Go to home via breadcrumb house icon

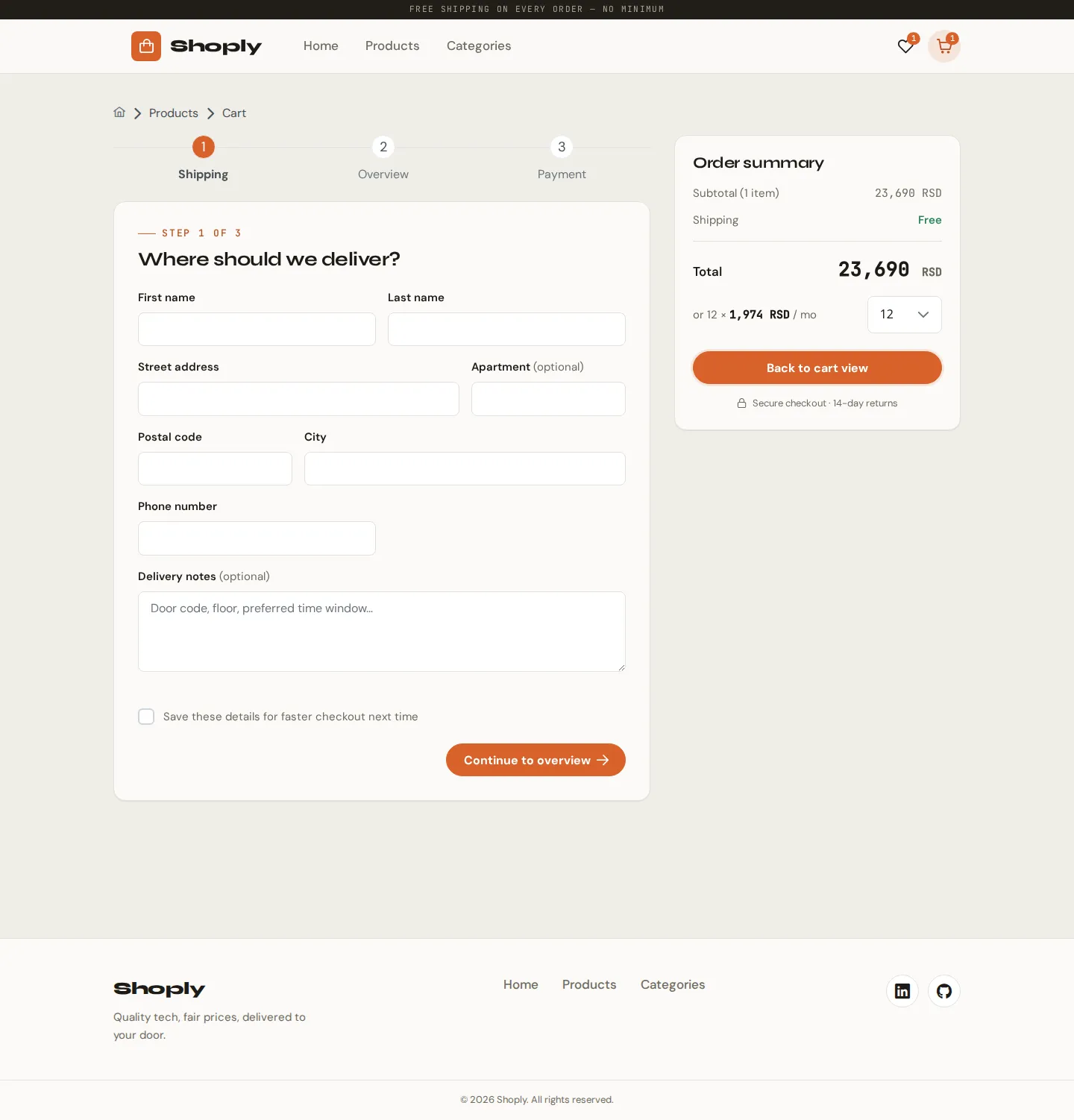(119, 113)
